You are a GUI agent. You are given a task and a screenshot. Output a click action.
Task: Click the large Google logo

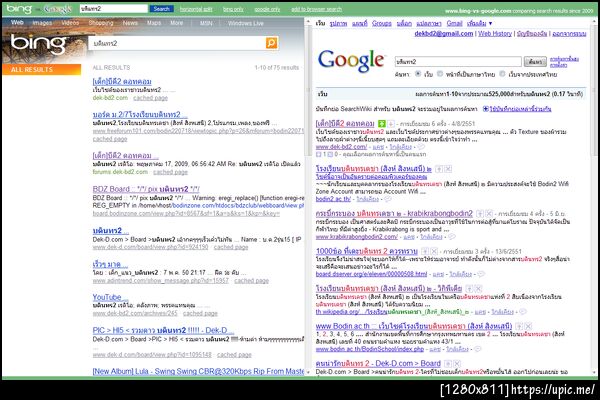(x=351, y=60)
